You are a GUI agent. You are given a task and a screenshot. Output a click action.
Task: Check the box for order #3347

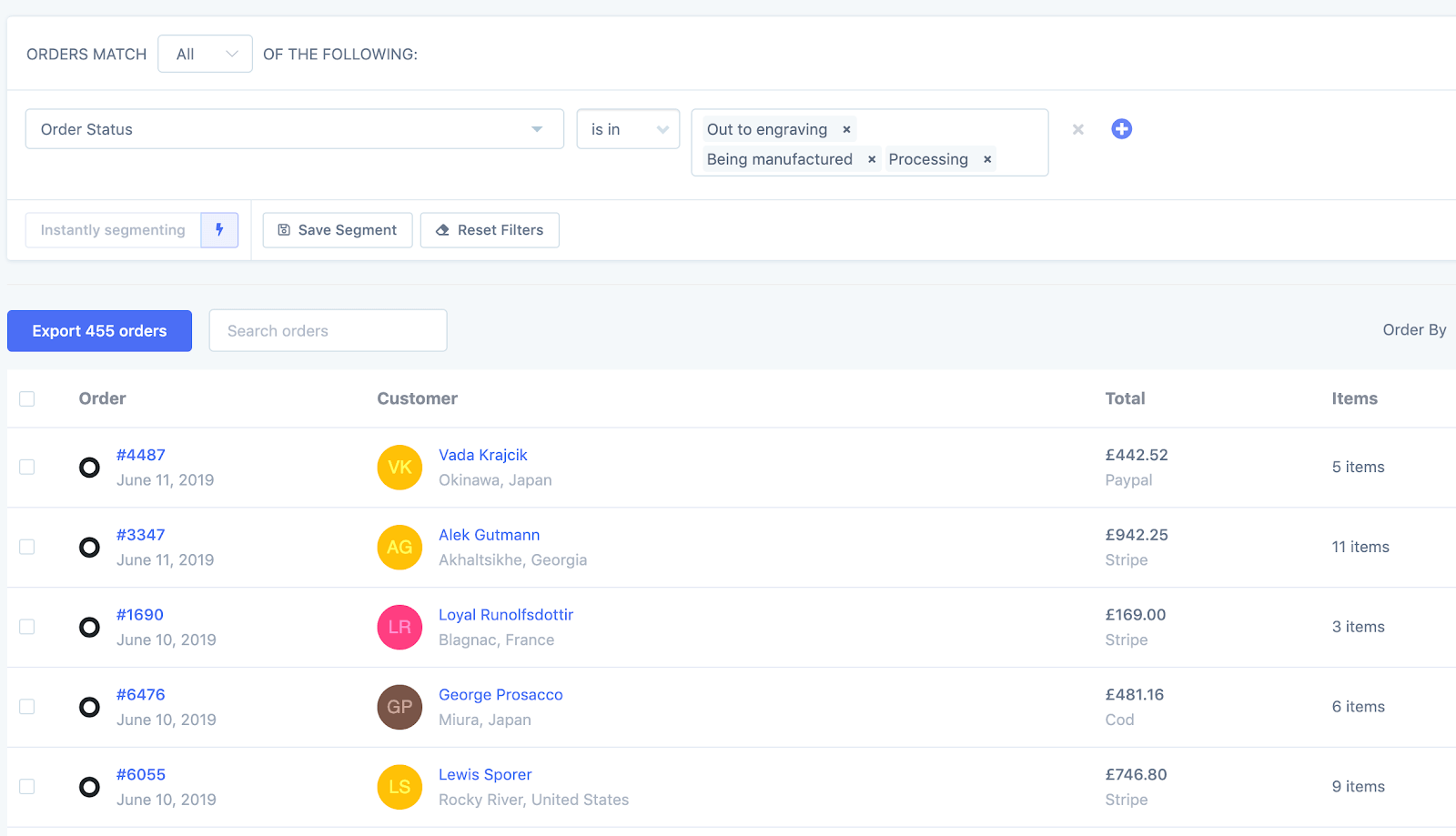coord(27,548)
